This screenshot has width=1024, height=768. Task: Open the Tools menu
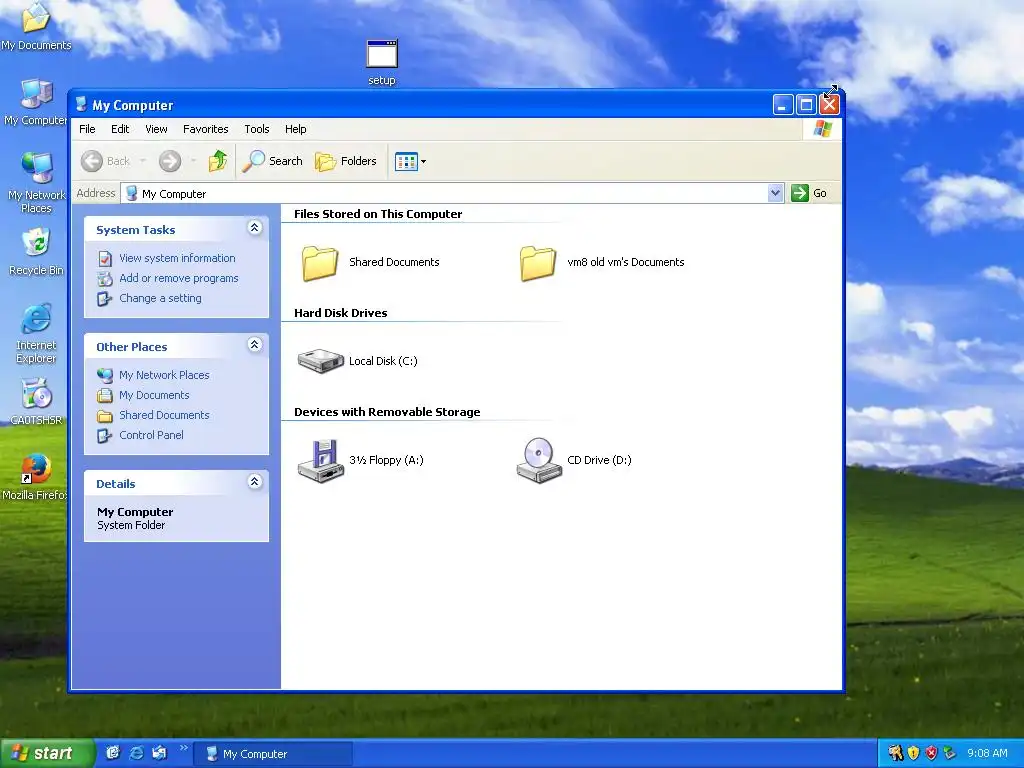coord(257,129)
